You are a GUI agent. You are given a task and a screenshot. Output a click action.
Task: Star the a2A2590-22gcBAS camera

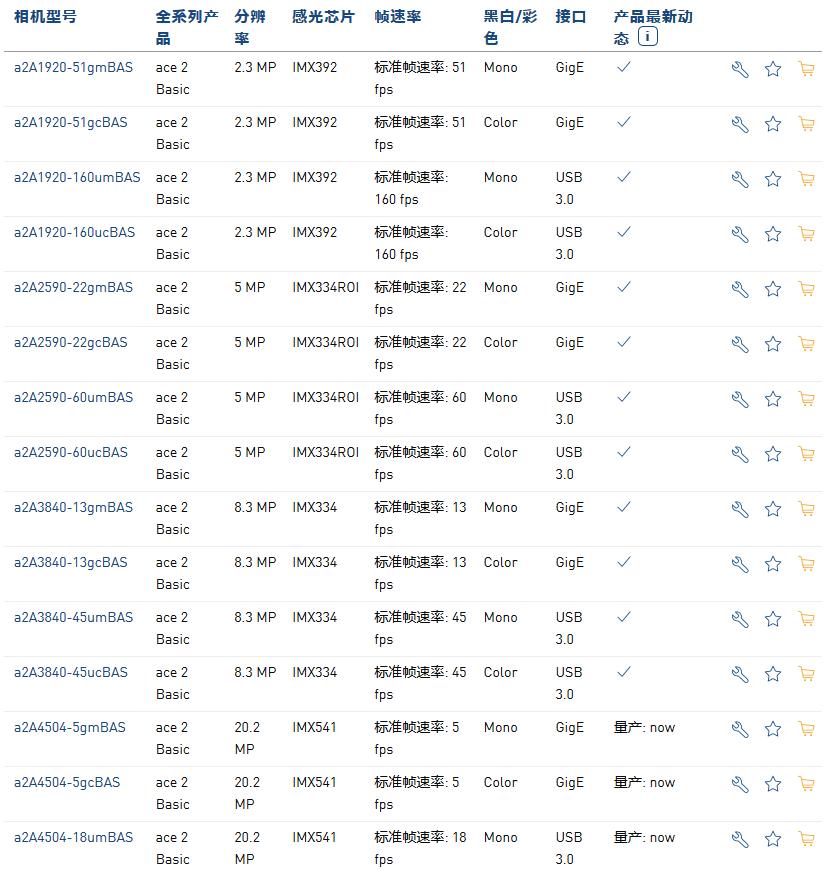(773, 344)
